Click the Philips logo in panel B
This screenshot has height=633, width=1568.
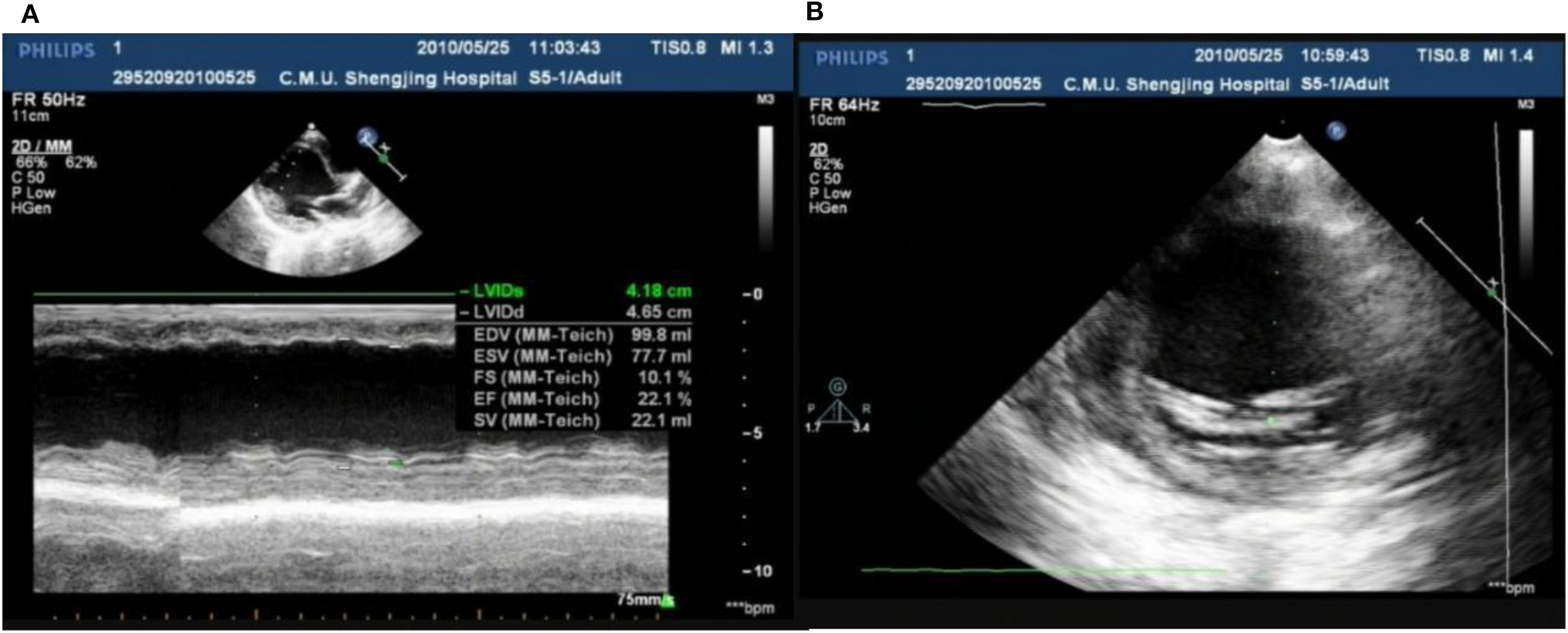click(x=851, y=58)
